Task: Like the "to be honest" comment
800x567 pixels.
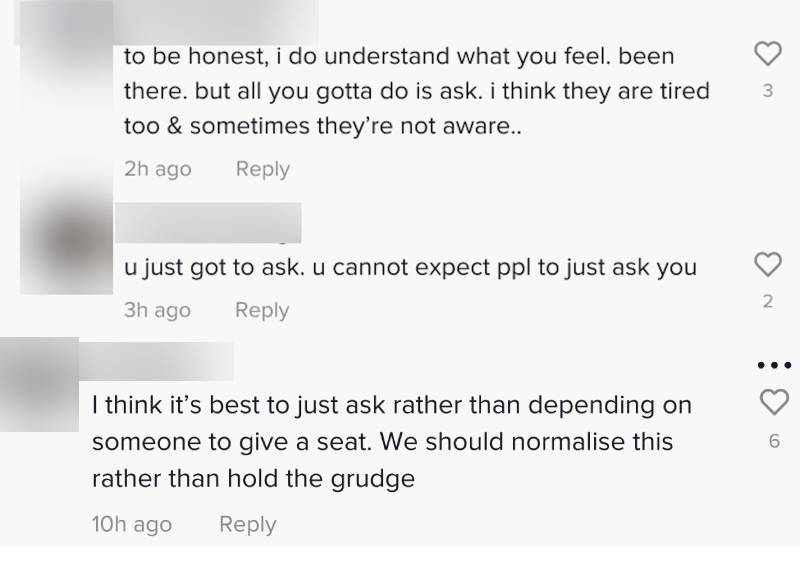Action: 768,54
